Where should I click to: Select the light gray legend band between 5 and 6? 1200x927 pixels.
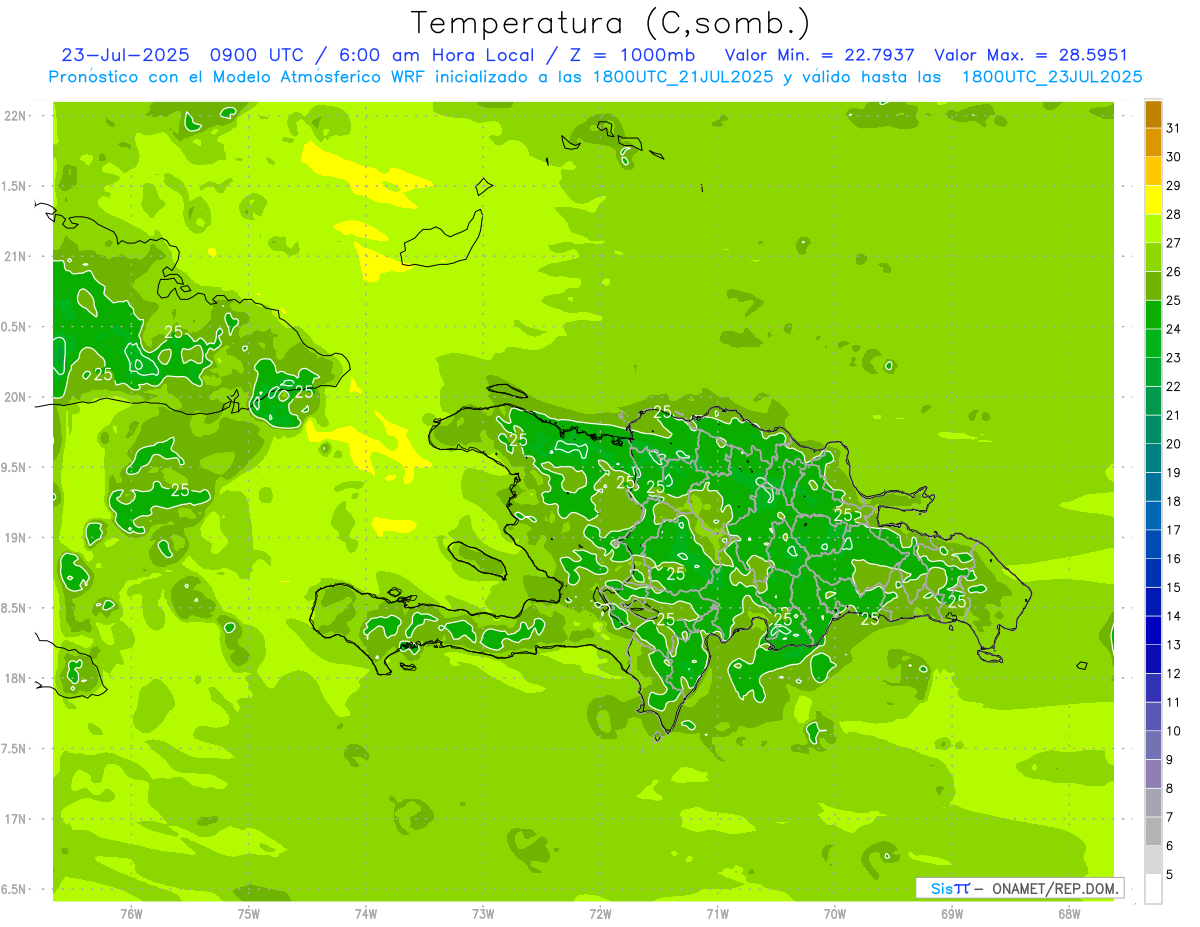pyautogui.click(x=1153, y=860)
